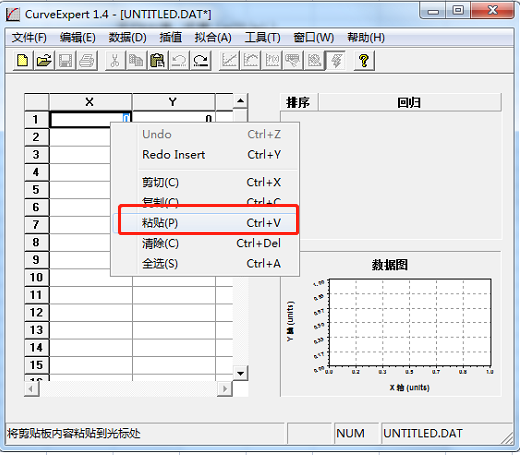
Task: Select row header 5
Action: click(36, 190)
